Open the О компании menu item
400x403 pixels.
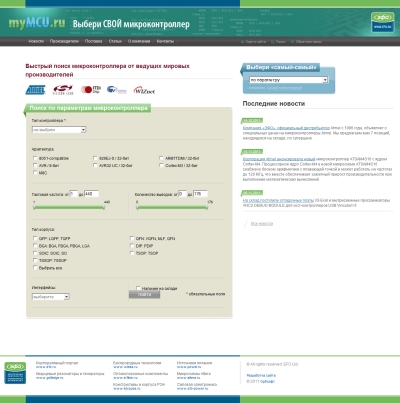click(139, 41)
